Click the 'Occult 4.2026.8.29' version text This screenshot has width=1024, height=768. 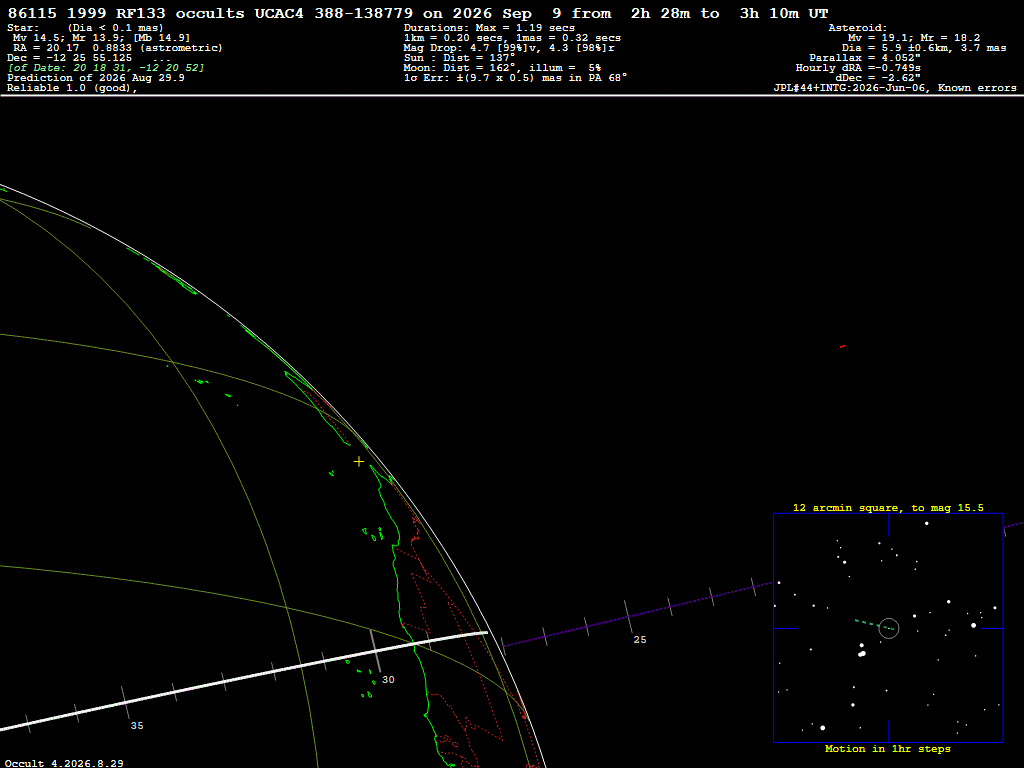(64, 763)
